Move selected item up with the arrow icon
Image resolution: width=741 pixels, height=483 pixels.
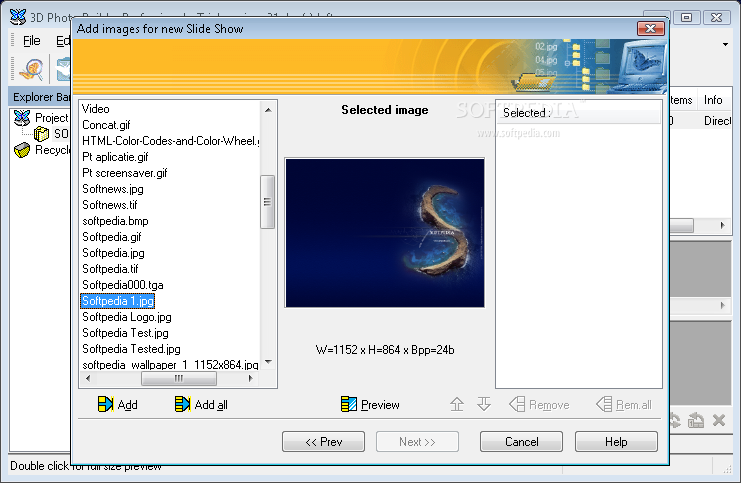(x=457, y=404)
